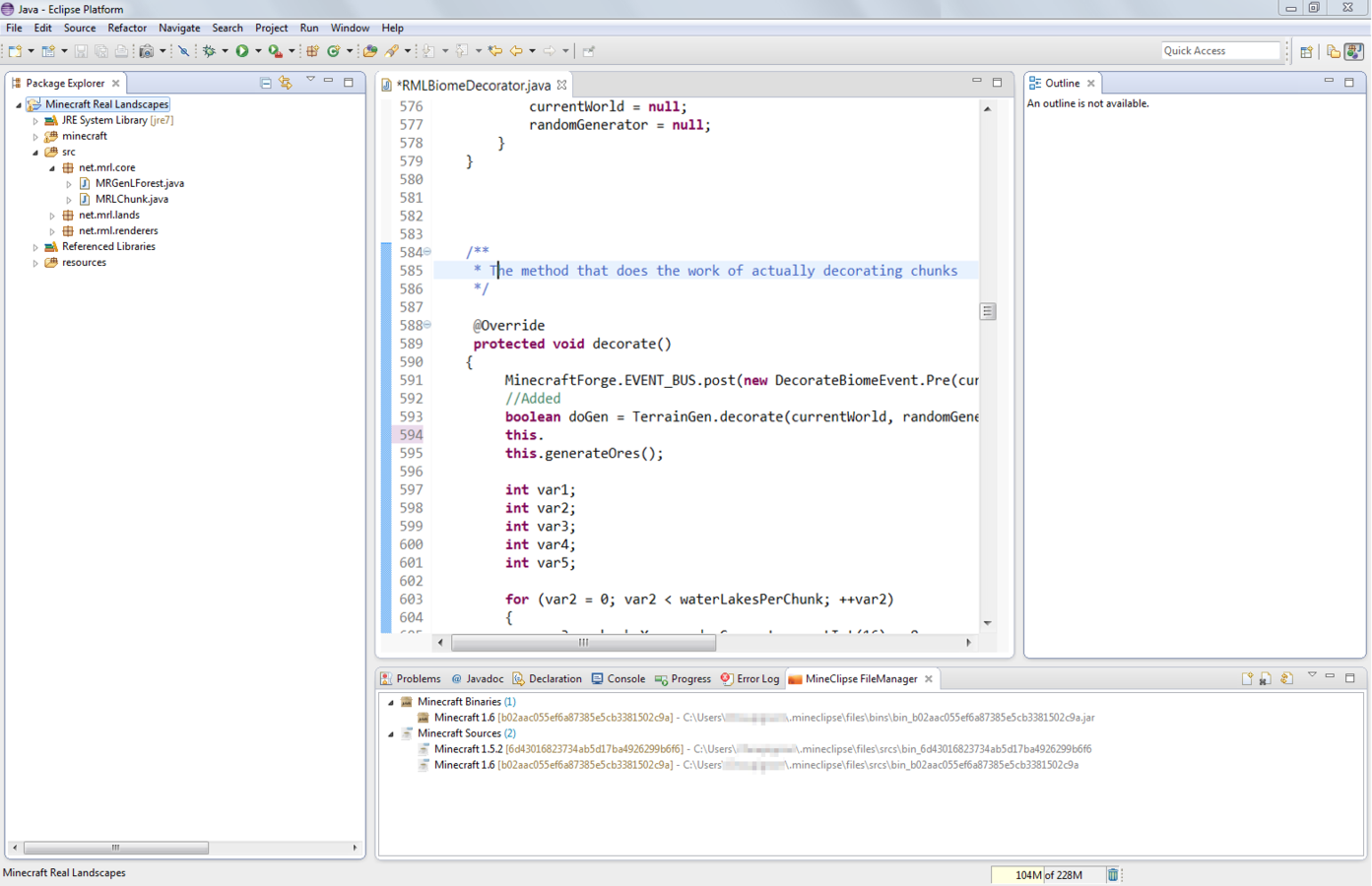Click the Quick Access search field
The width and height of the screenshot is (1372, 886).
pyautogui.click(x=1219, y=51)
